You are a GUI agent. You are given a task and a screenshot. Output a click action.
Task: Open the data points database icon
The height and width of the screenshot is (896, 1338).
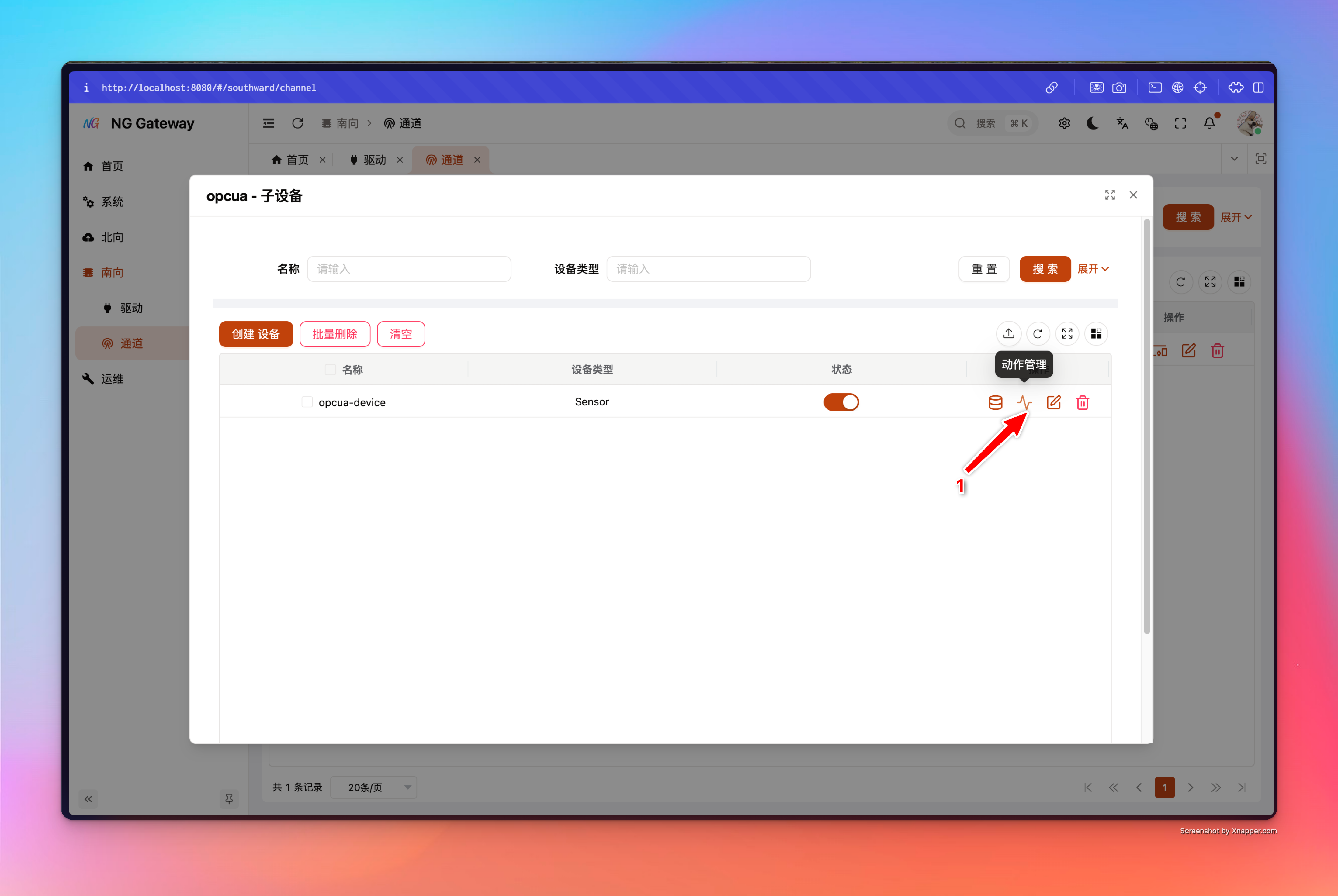[995, 402]
